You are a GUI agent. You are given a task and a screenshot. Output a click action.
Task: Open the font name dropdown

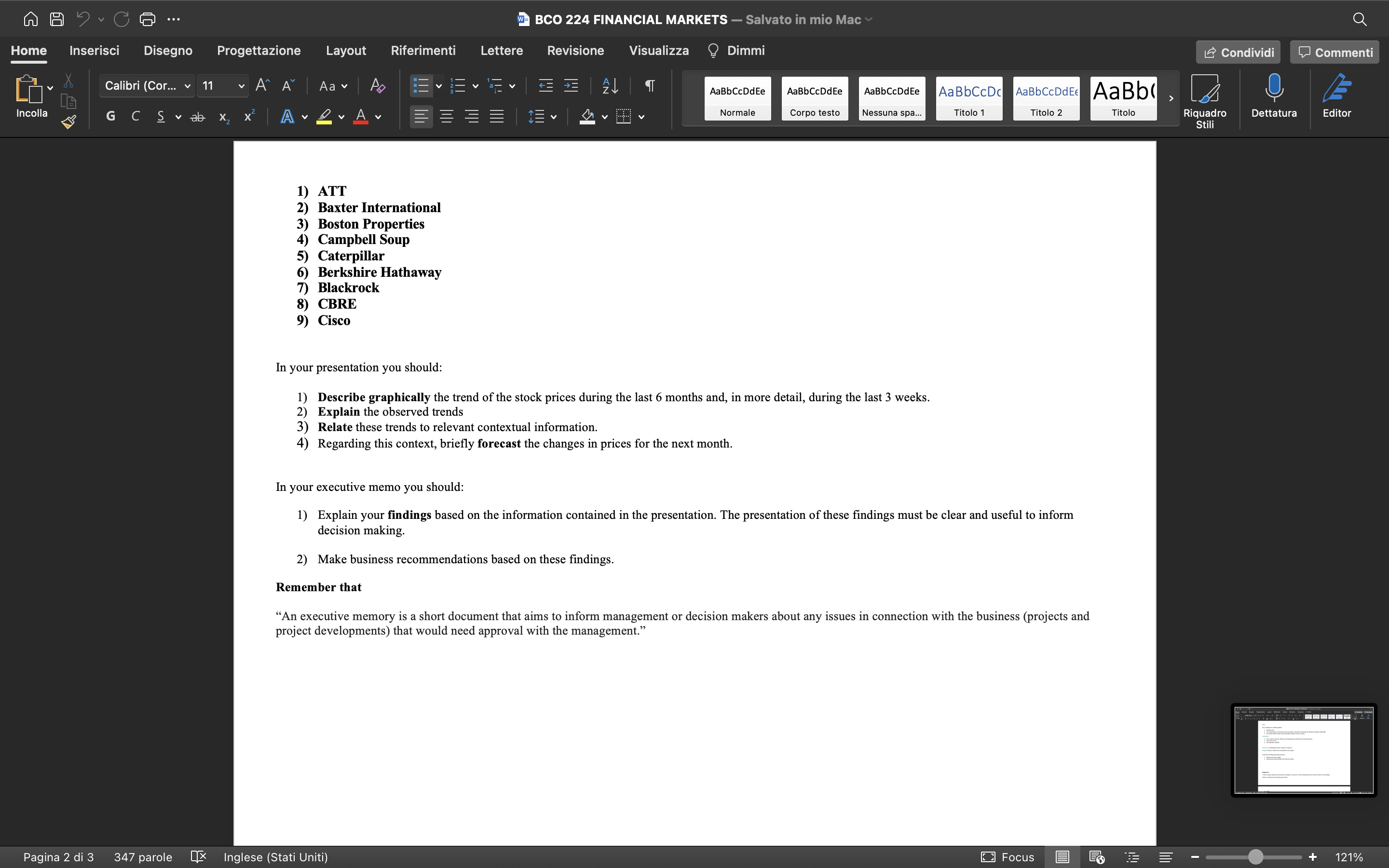146,86
